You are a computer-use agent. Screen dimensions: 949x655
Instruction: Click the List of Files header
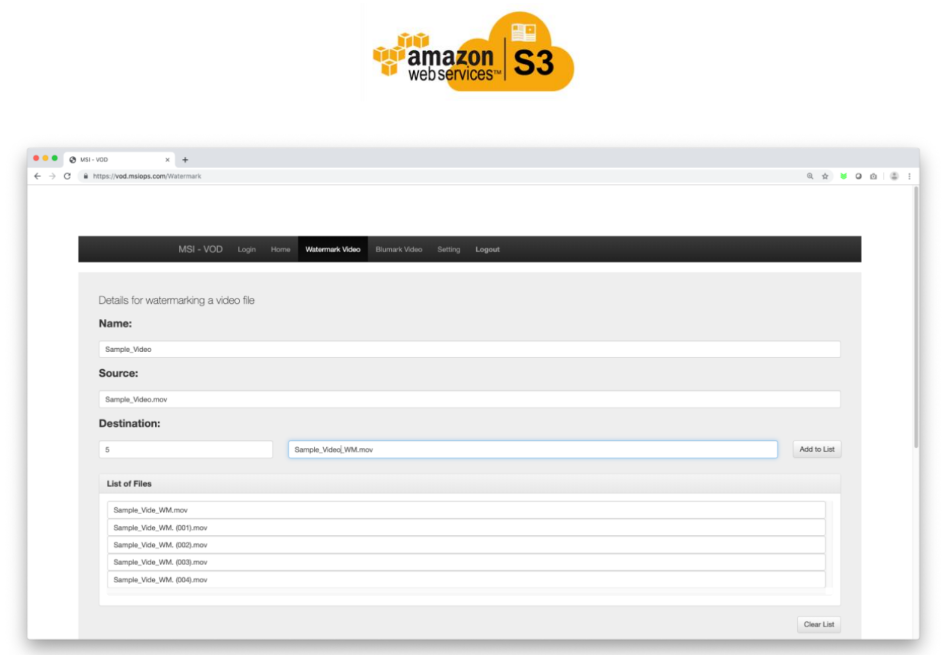[x=470, y=484]
